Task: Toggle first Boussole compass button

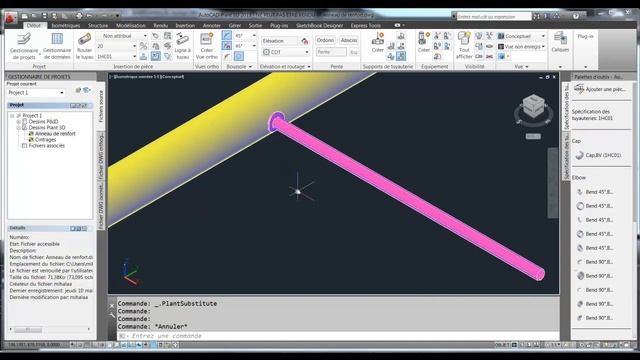Action: 227,36
